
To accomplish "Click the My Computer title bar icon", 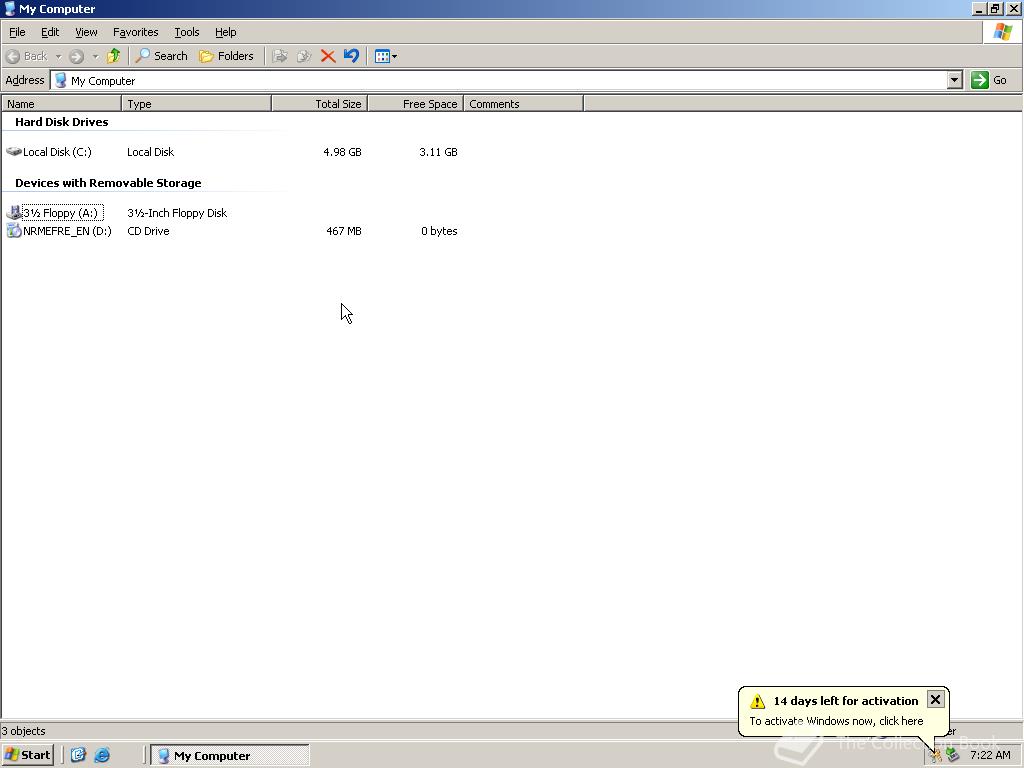I will coord(10,8).
